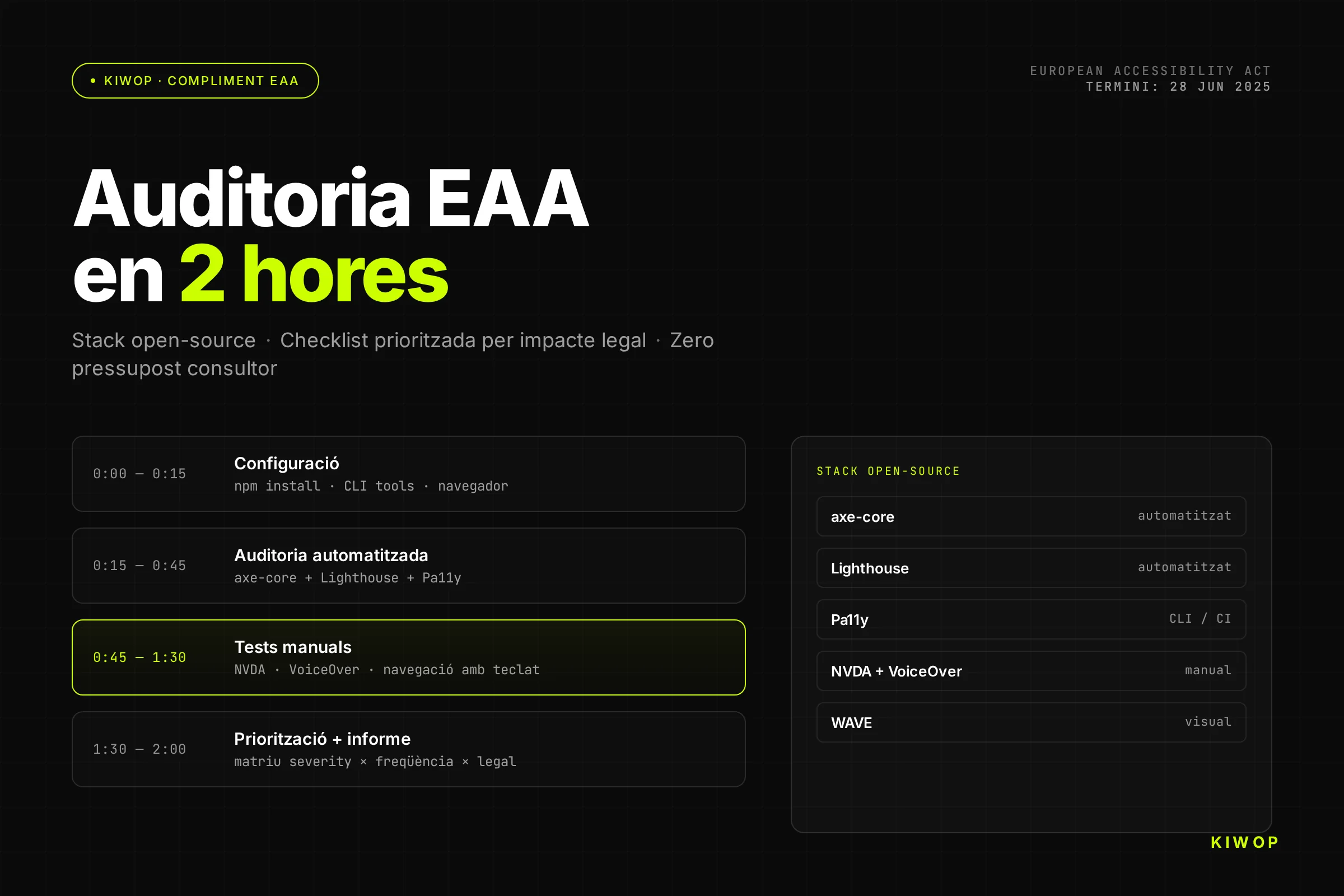The height and width of the screenshot is (896, 1344).
Task: Click the 1:30 — 2:00 time label
Action: tap(139, 749)
